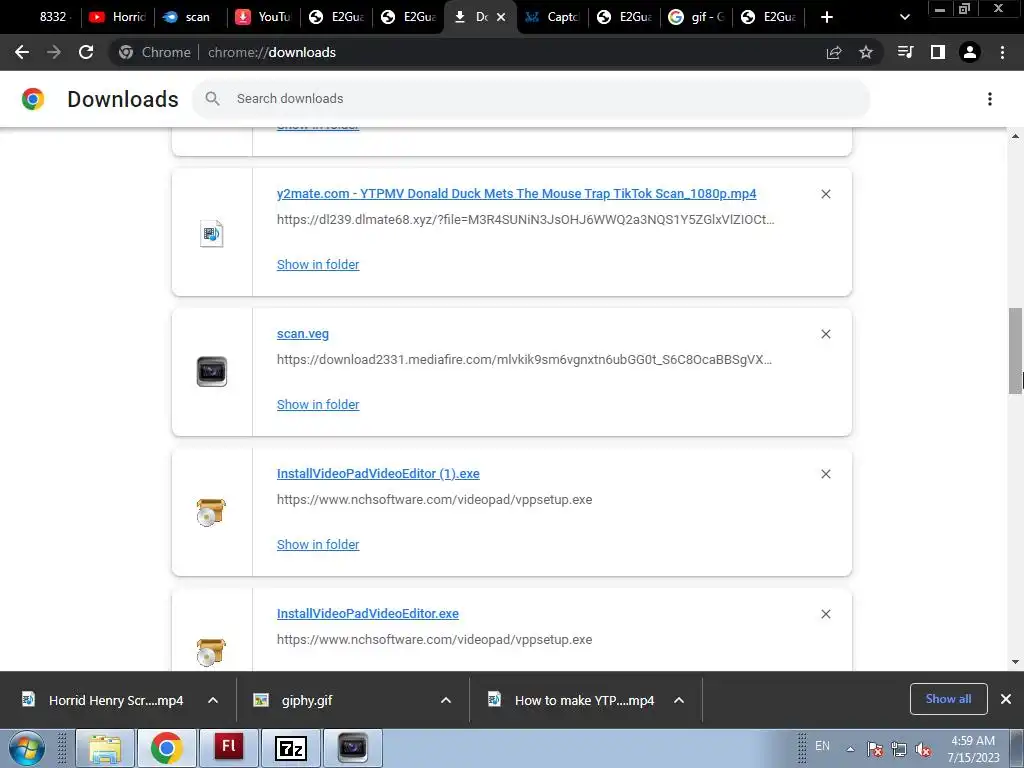Remove InstallVideoPadVideoEditor.exe from list
This screenshot has height=768, width=1024.
[x=825, y=614]
